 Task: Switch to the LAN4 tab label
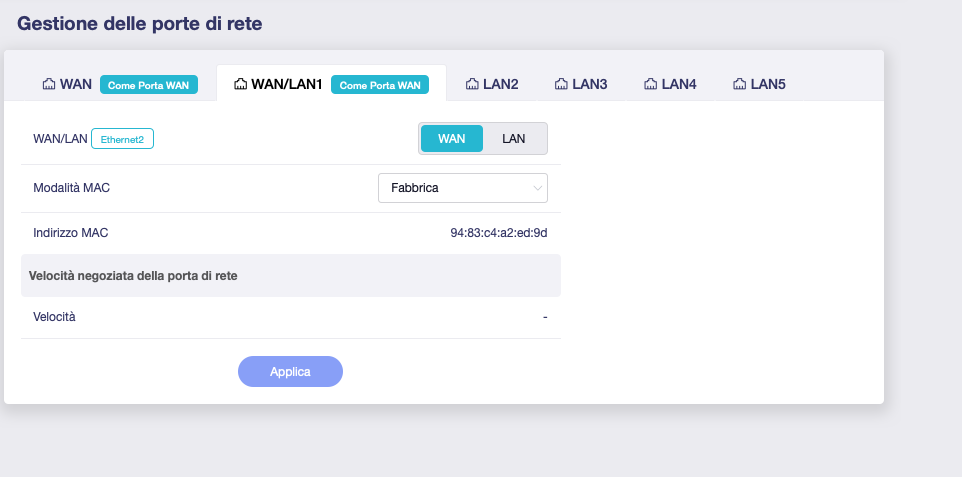click(x=679, y=84)
